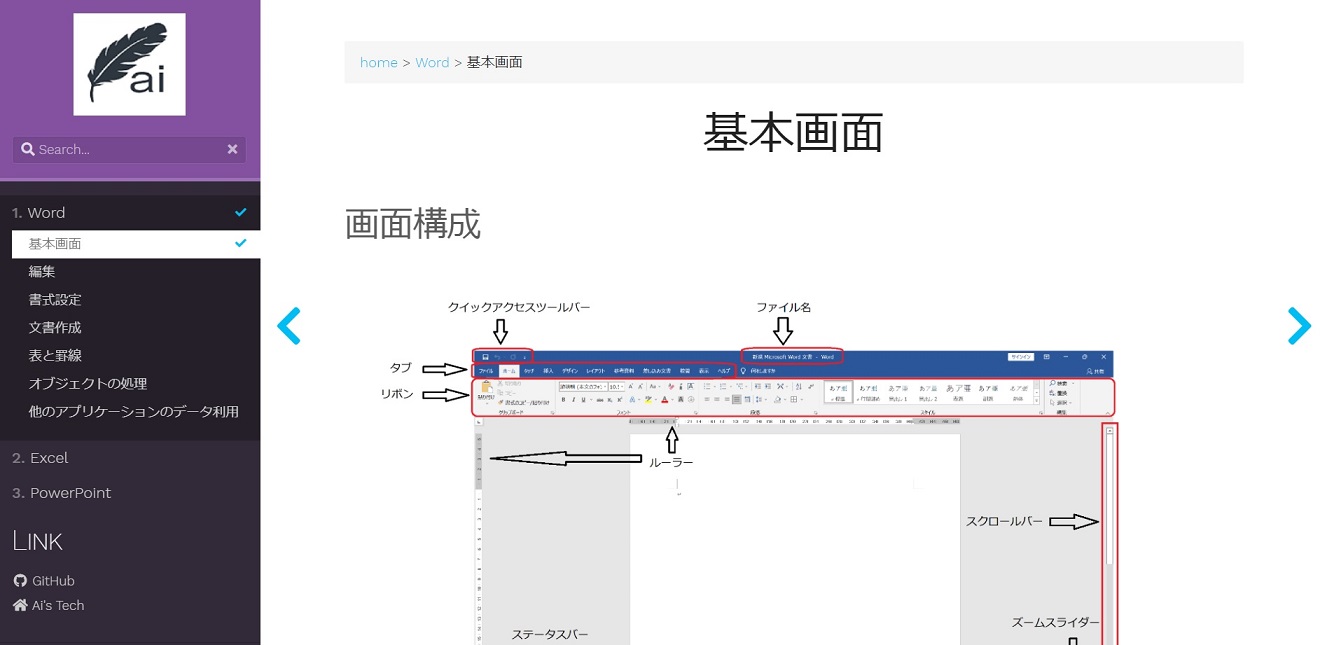The image size is (1320, 645).
Task: Click the feather 'ai' site logo
Action: [x=129, y=64]
